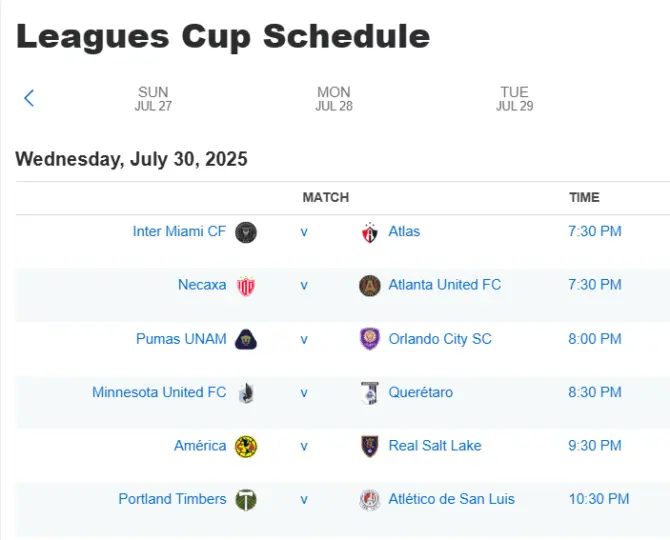This screenshot has width=670, height=540.
Task: Click the Necaxa club crest
Action: 246,286
